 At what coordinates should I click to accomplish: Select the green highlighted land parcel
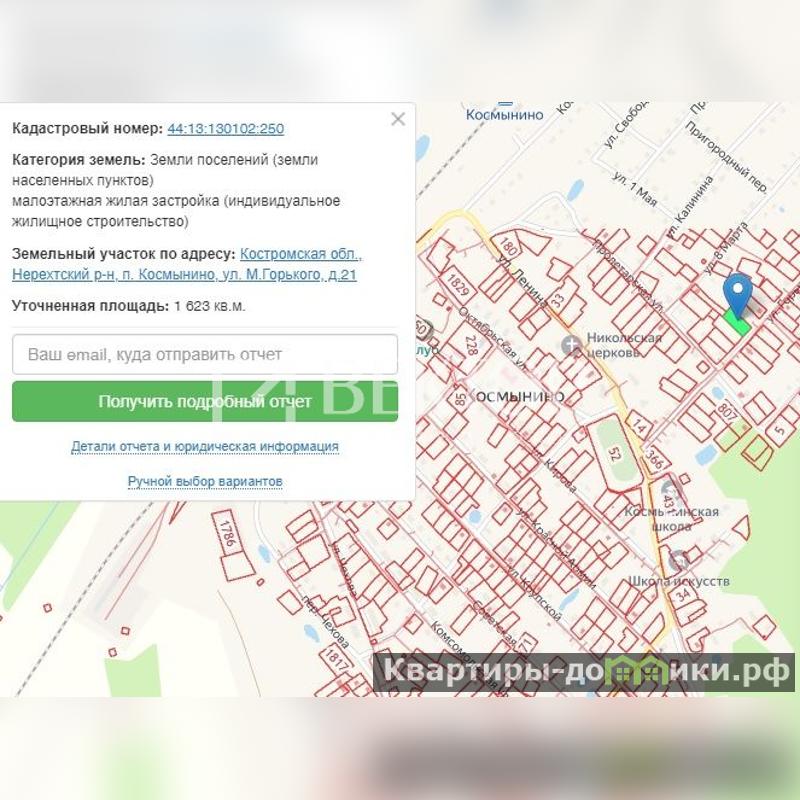737,323
